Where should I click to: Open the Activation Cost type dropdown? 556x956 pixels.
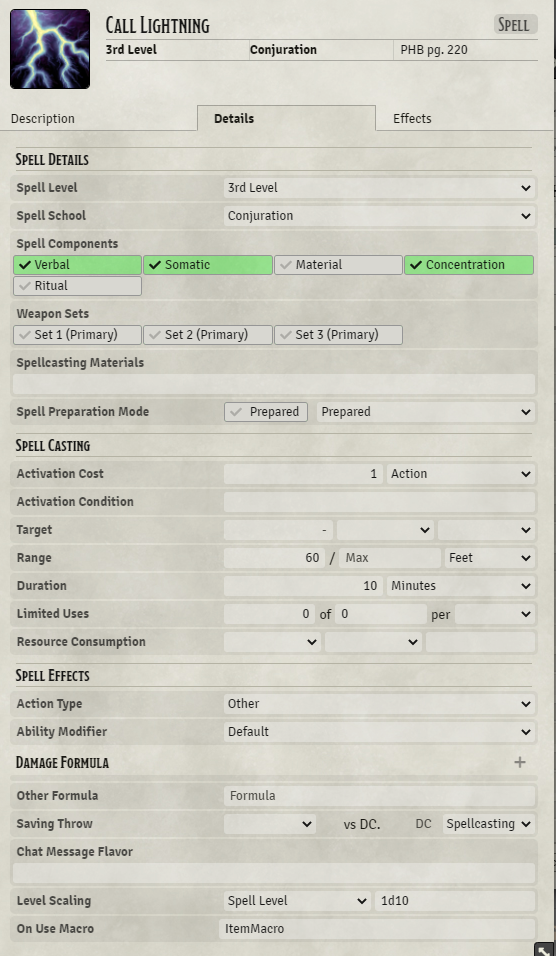click(x=461, y=474)
